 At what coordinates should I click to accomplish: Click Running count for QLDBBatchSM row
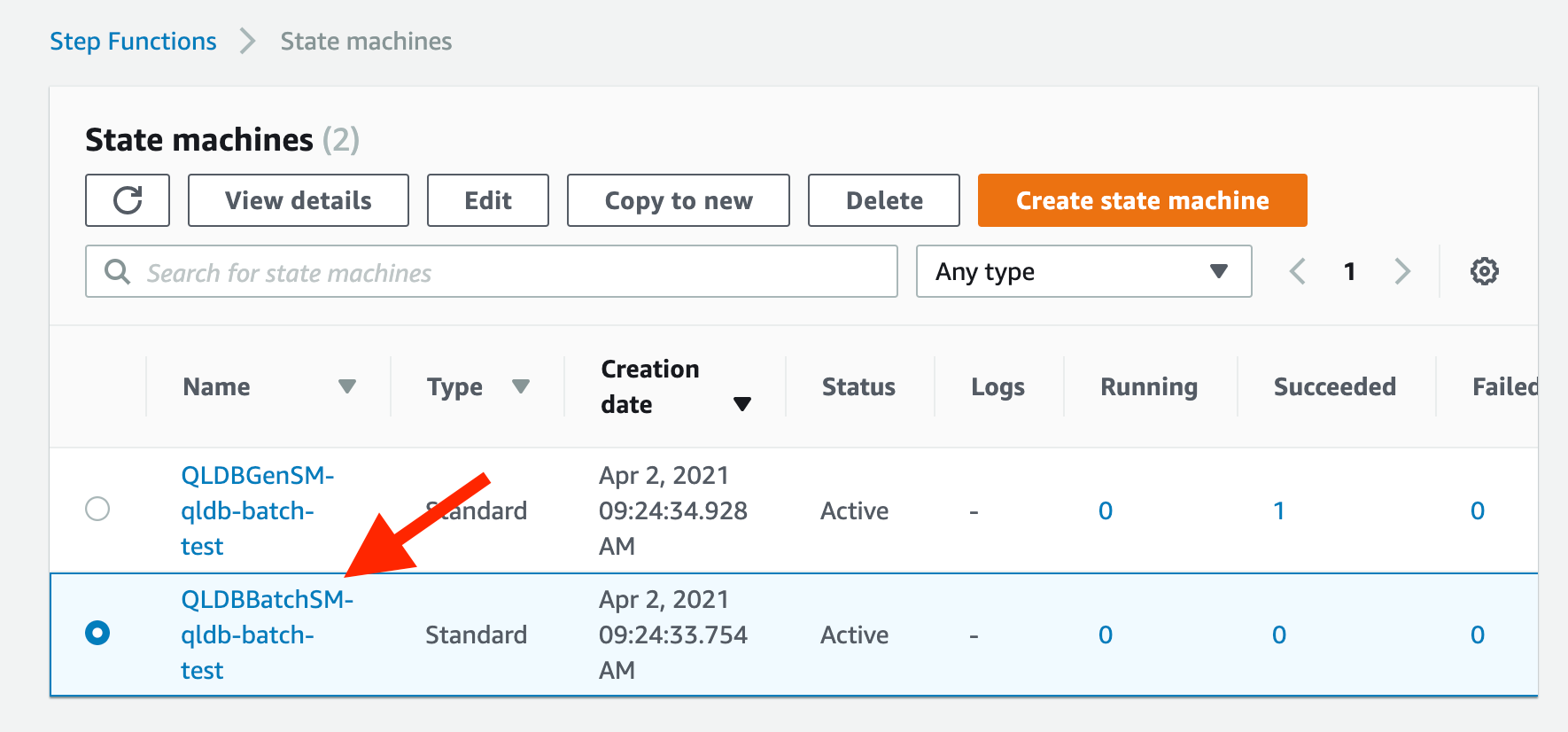(x=1106, y=635)
